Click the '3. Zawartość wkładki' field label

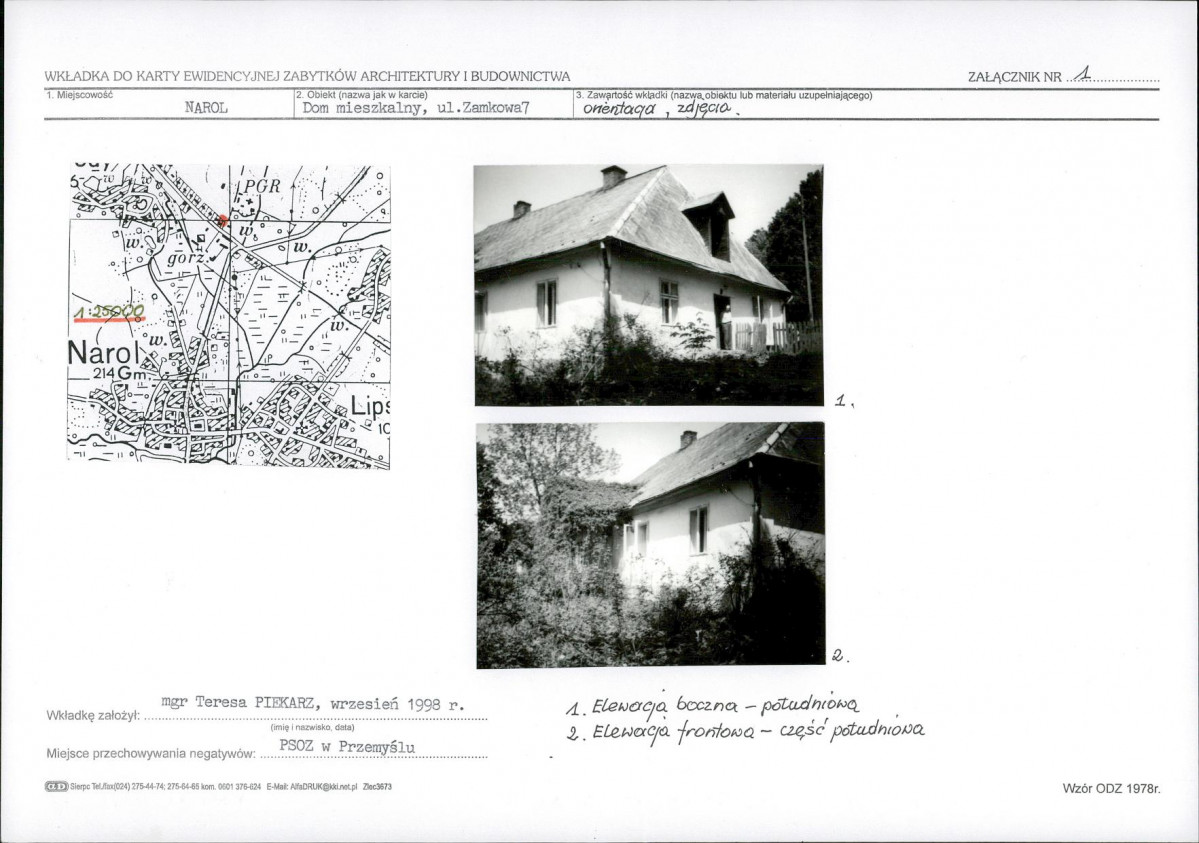(x=724, y=95)
